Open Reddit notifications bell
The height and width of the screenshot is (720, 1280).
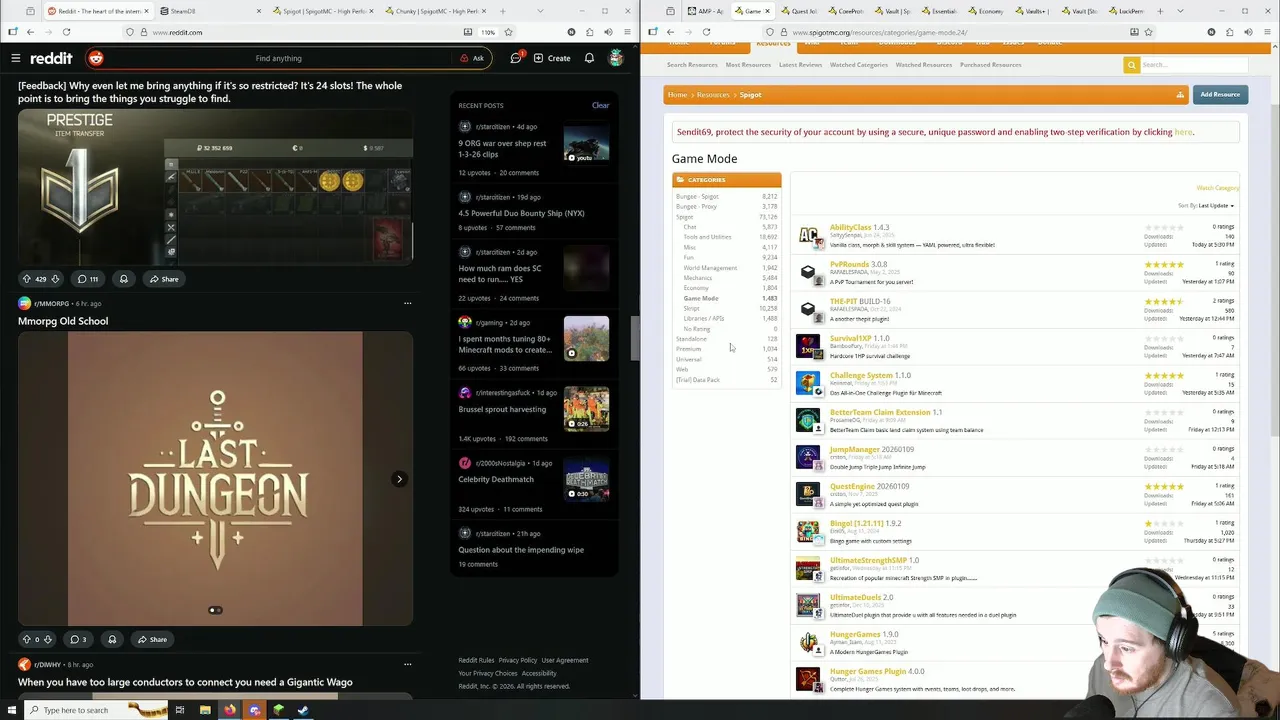589,58
